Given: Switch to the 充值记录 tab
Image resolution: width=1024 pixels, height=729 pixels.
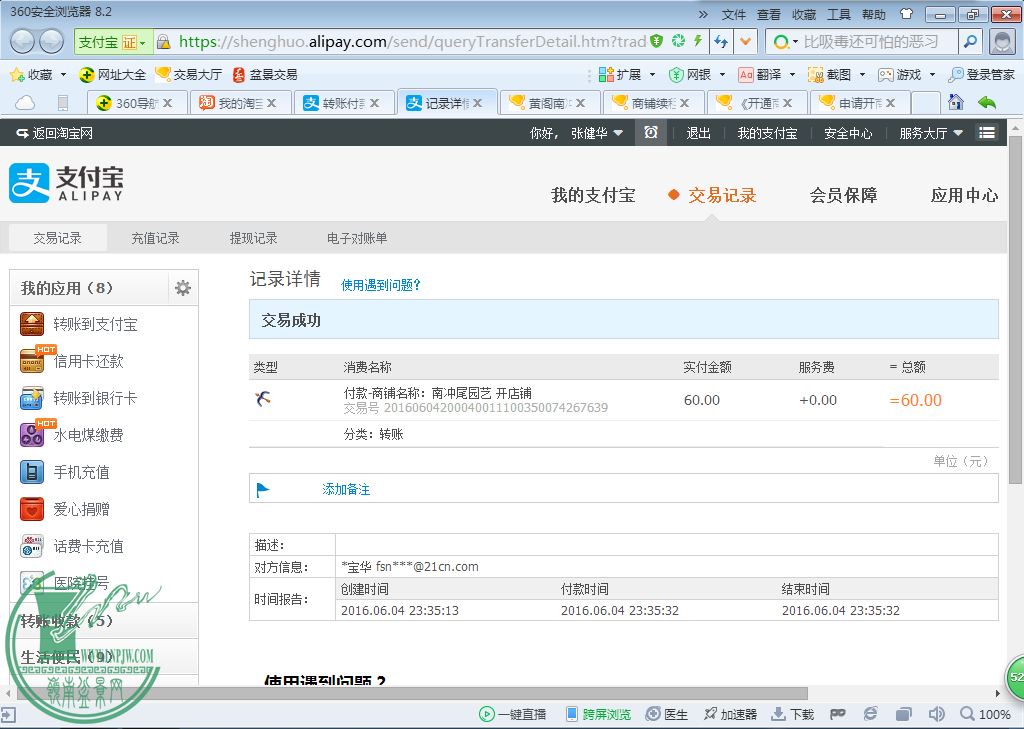Looking at the screenshot, I should point(155,238).
